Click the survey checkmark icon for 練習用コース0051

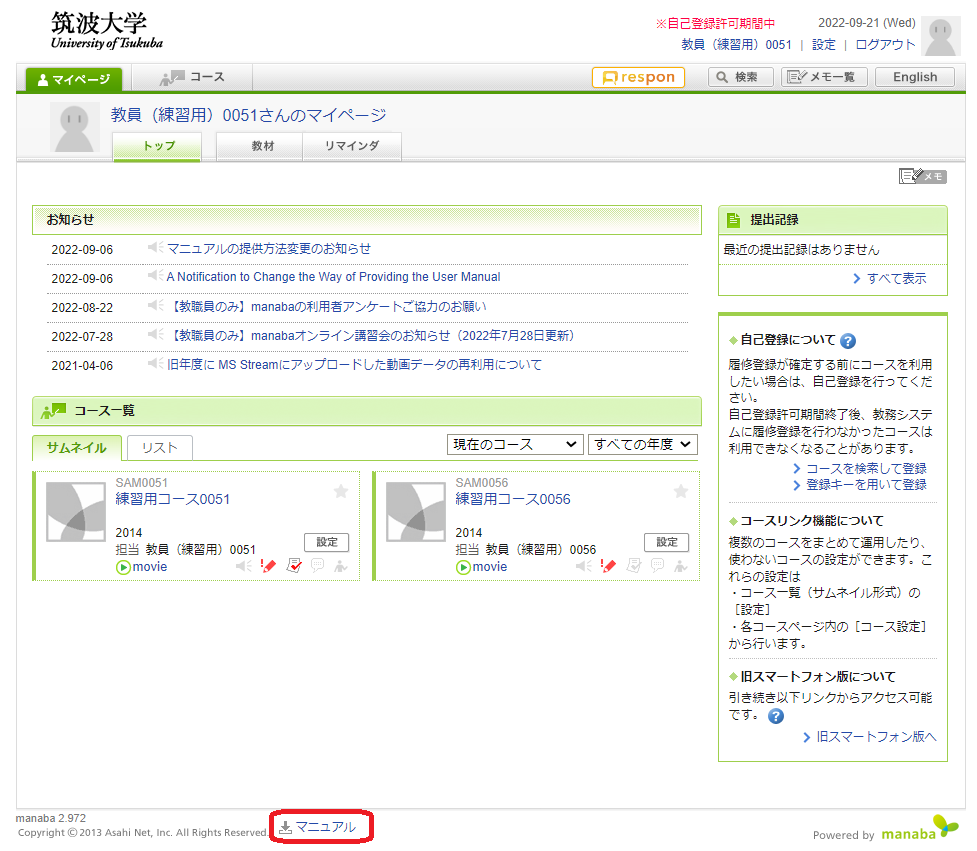(x=294, y=566)
